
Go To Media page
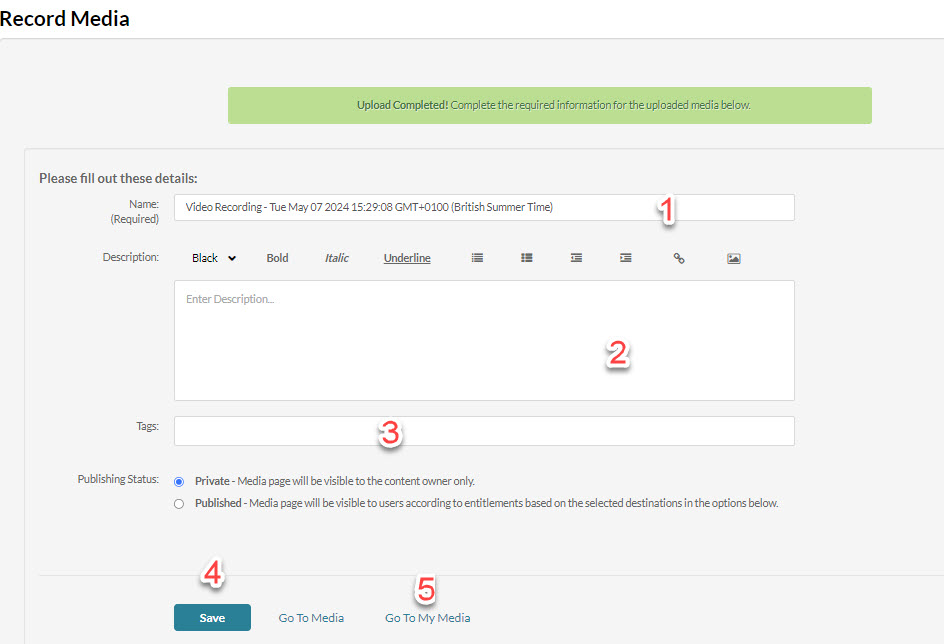[310, 617]
